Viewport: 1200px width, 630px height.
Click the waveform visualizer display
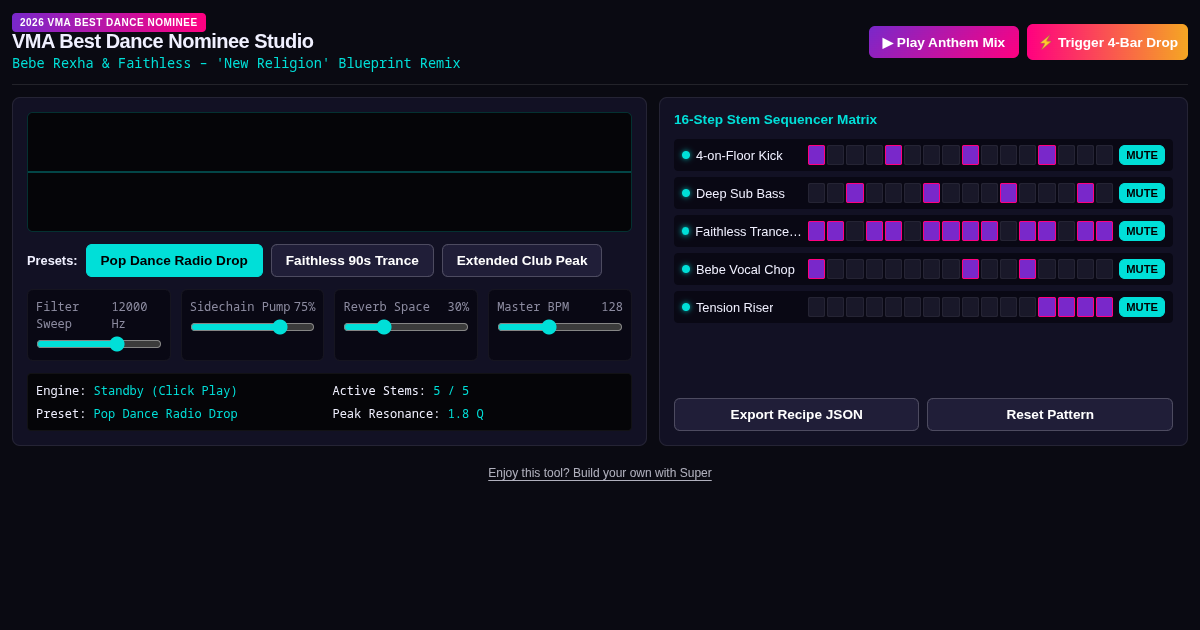[x=329, y=172]
